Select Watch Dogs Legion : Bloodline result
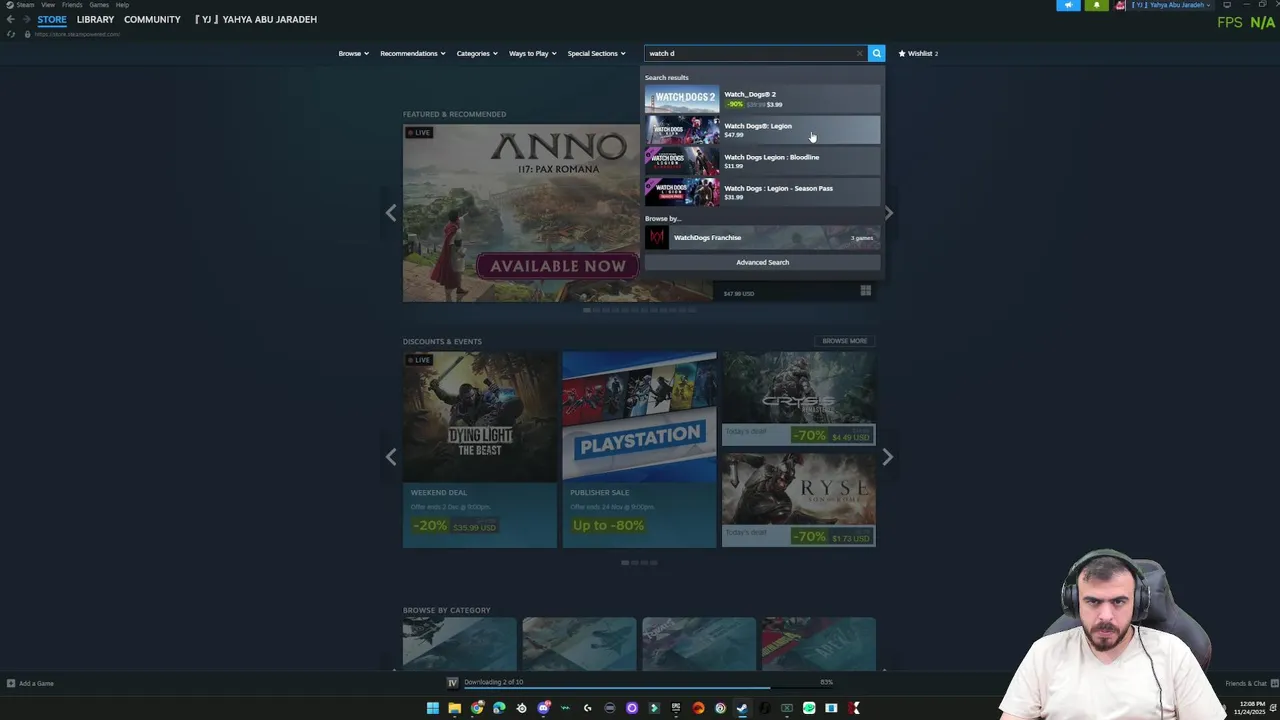 click(762, 161)
